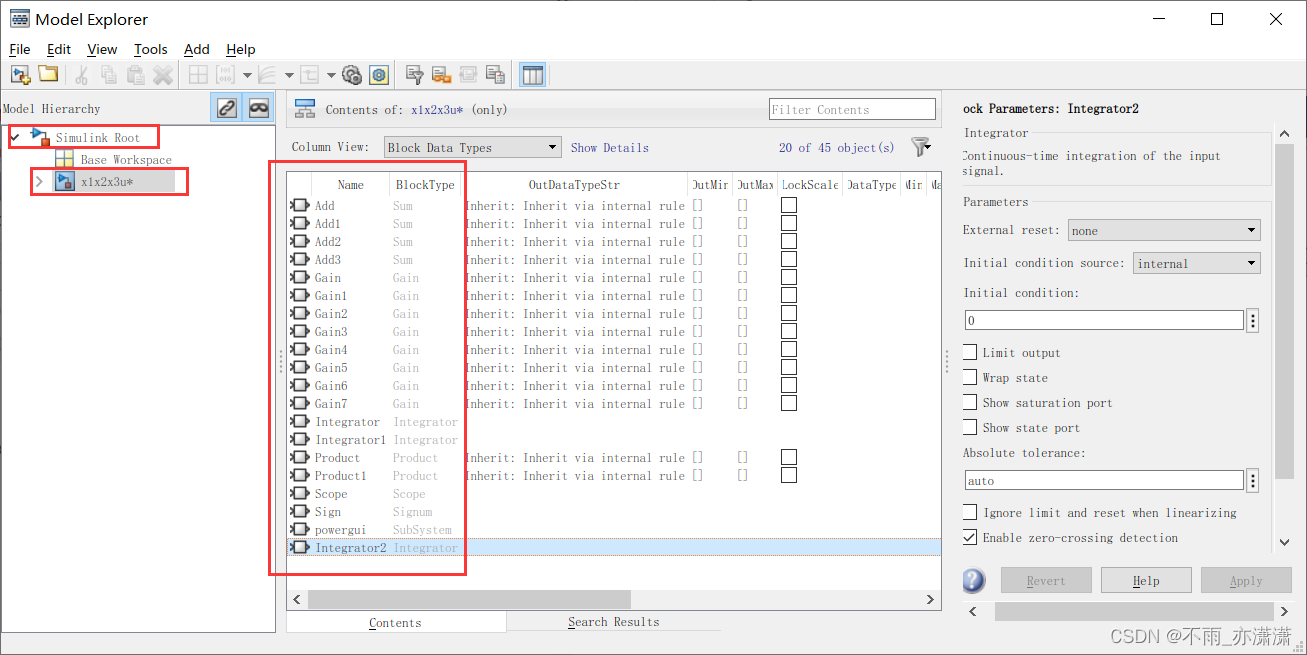Click the Cut scissors icon

(x=82, y=75)
